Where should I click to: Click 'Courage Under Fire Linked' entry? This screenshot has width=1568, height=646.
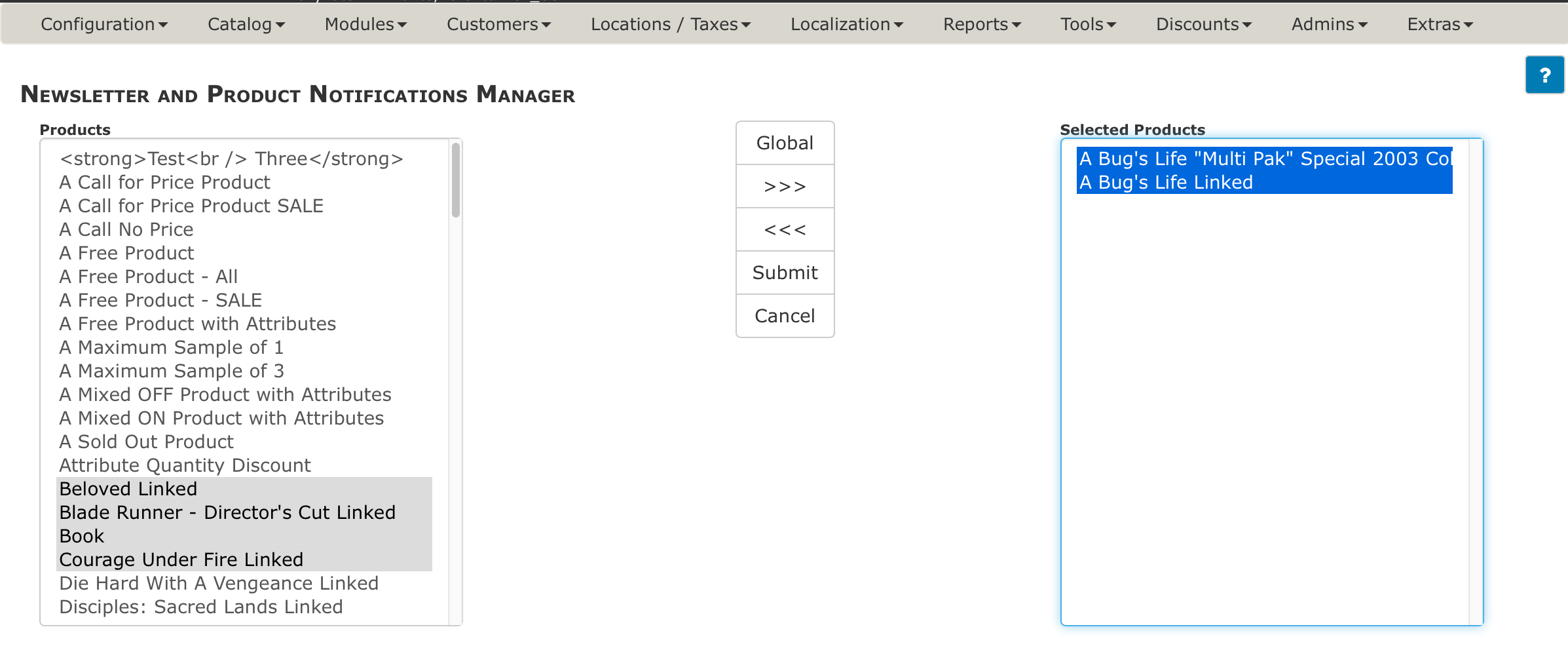click(245, 560)
